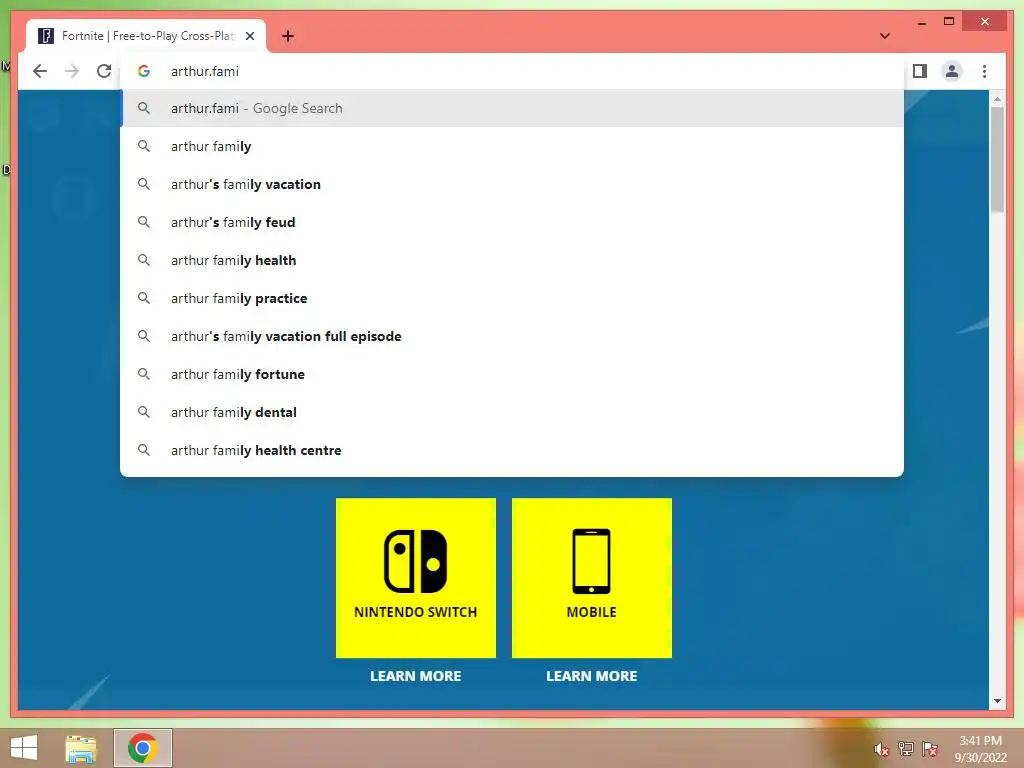Image resolution: width=1024 pixels, height=768 pixels.
Task: Close the Fortnite tab
Action: coord(249,36)
